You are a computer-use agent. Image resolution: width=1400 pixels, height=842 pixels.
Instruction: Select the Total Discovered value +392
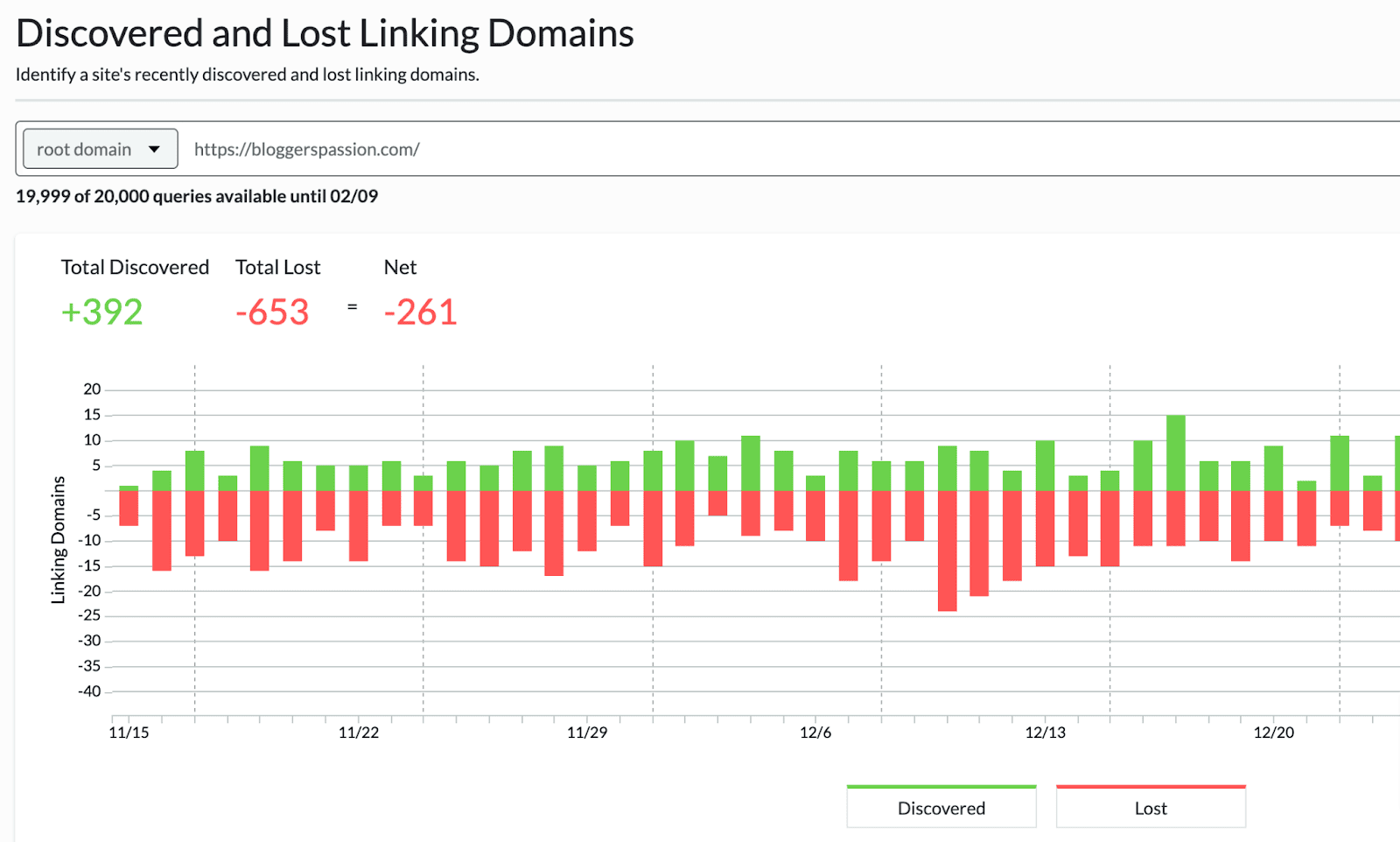tap(101, 312)
